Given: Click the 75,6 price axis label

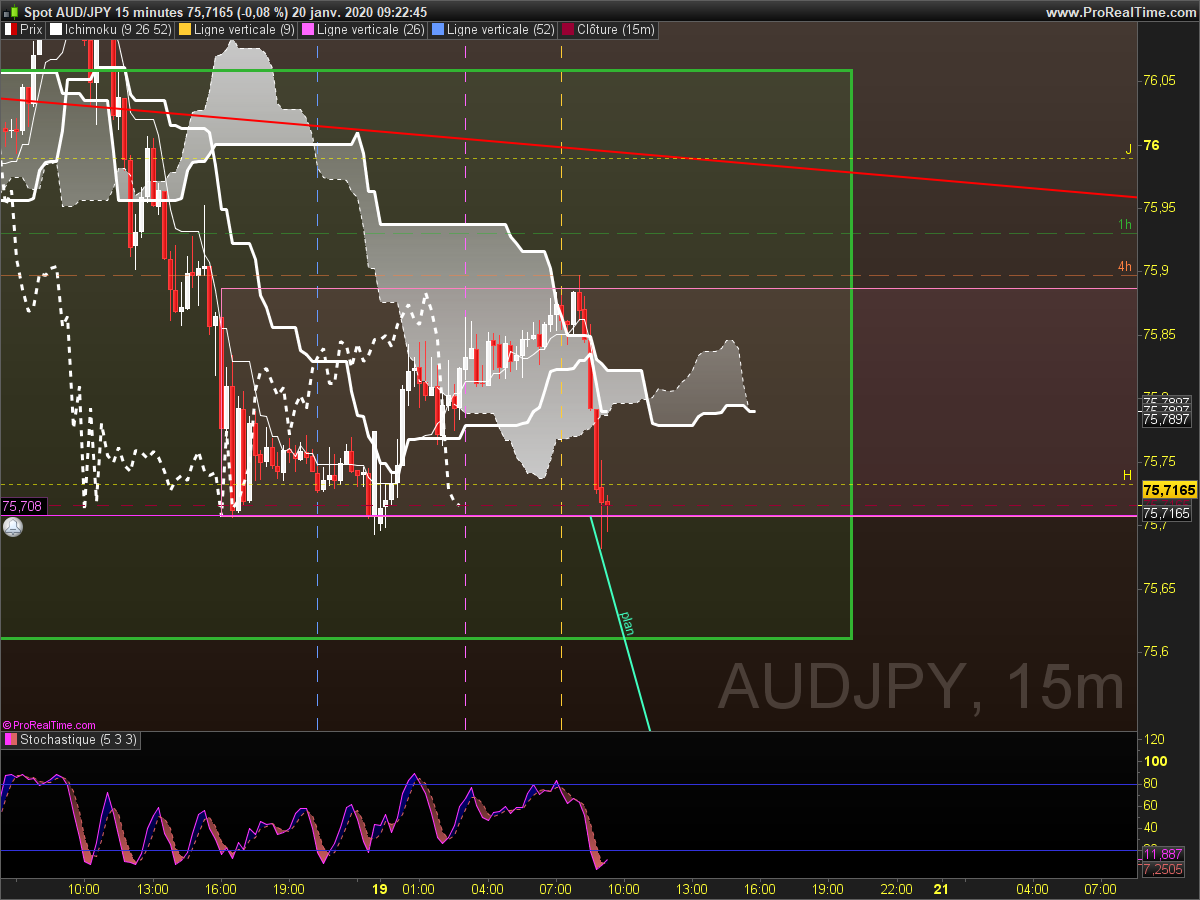Looking at the screenshot, I should click(1155, 652).
